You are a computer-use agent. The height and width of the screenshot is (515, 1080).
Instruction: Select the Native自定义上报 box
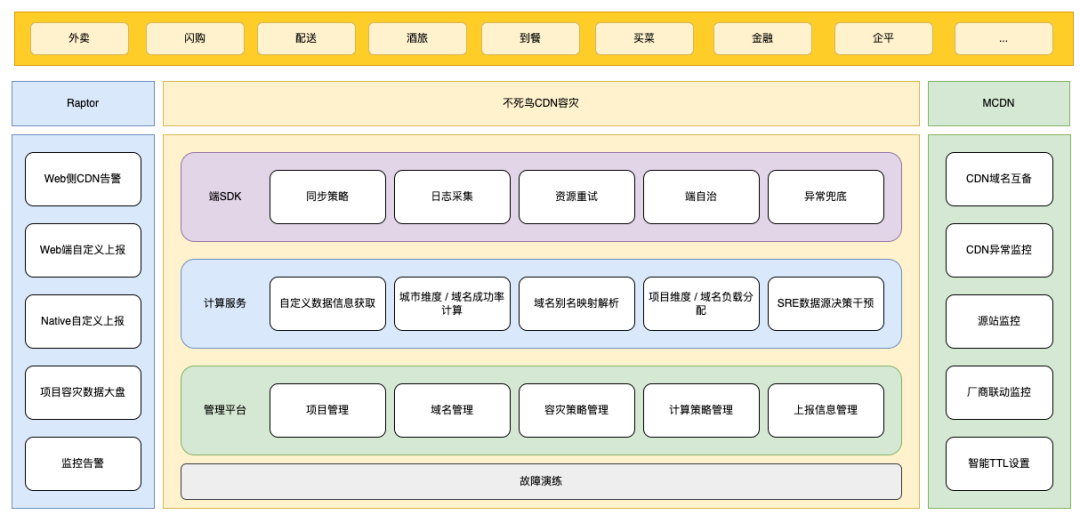pos(83,321)
